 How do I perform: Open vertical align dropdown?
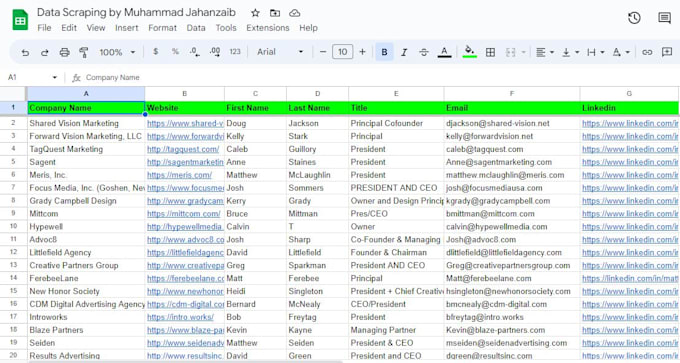(570, 52)
